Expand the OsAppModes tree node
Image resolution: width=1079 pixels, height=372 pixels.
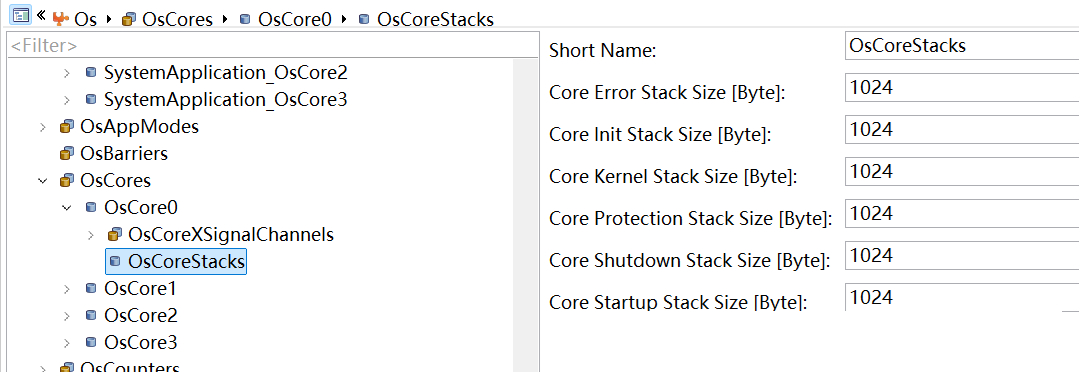[43, 127]
